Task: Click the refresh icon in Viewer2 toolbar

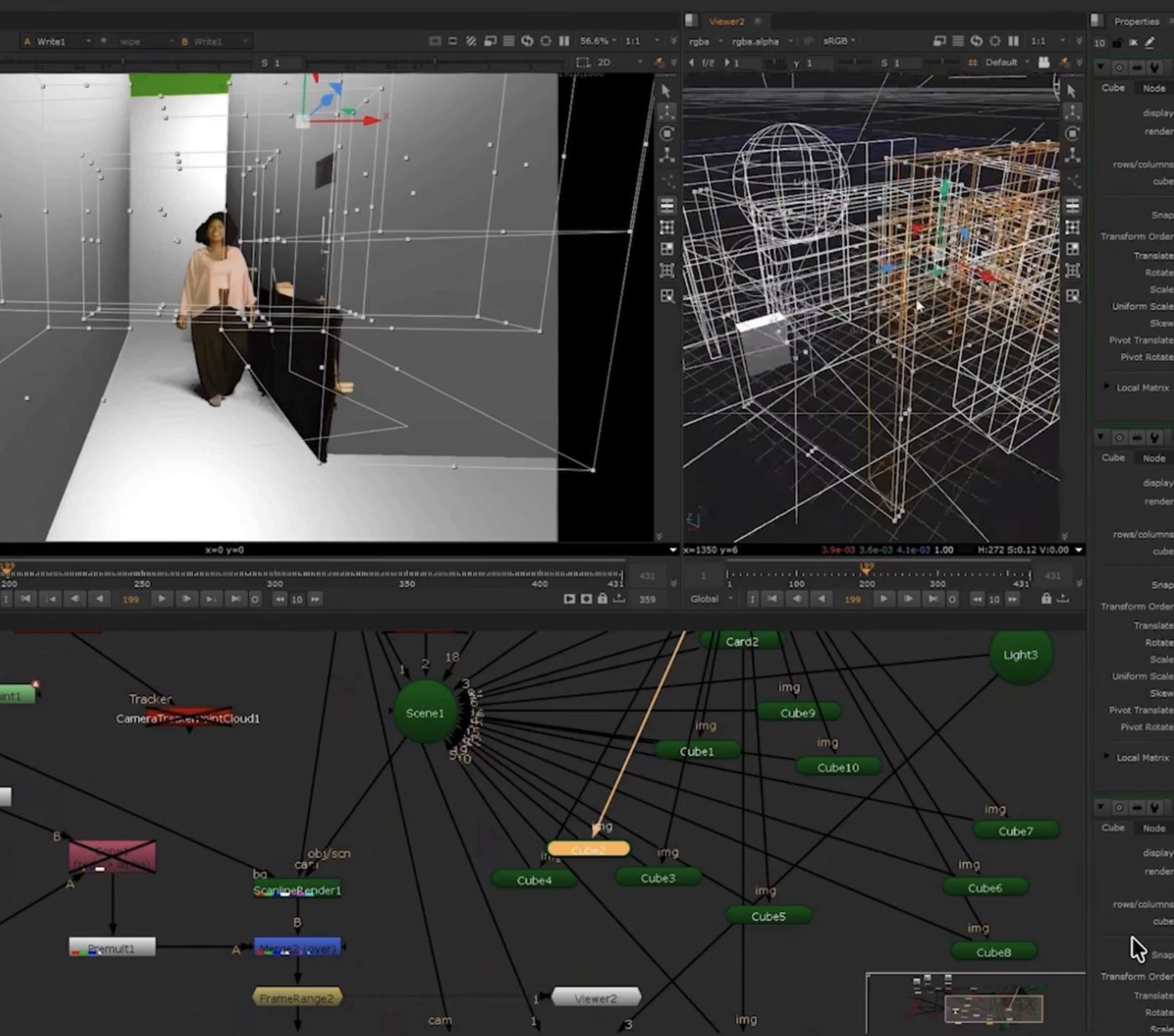Action: coord(976,41)
